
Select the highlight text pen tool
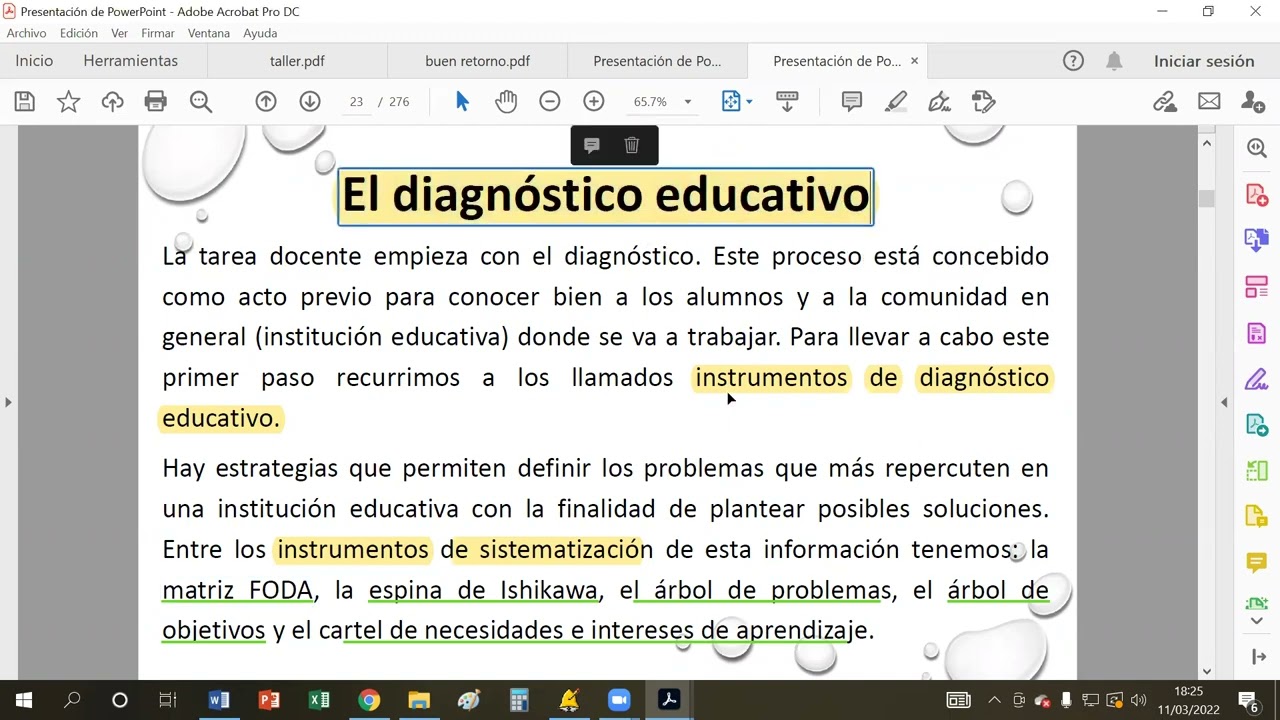[x=896, y=101]
